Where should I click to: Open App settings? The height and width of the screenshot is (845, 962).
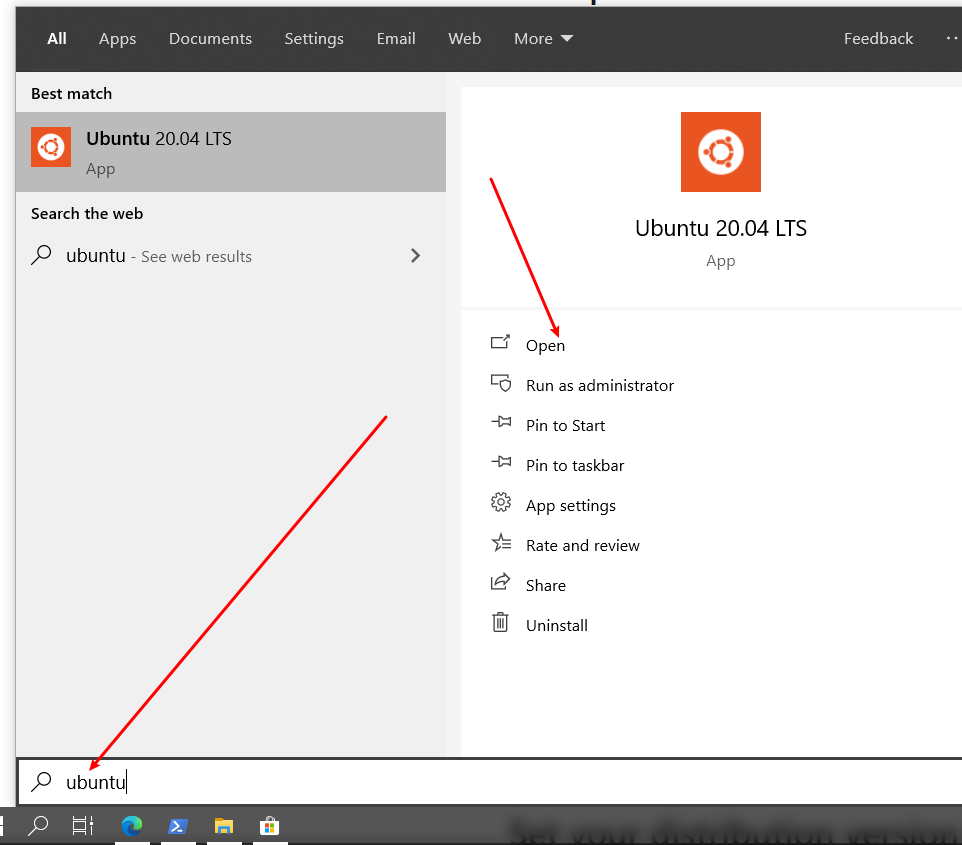pos(571,506)
